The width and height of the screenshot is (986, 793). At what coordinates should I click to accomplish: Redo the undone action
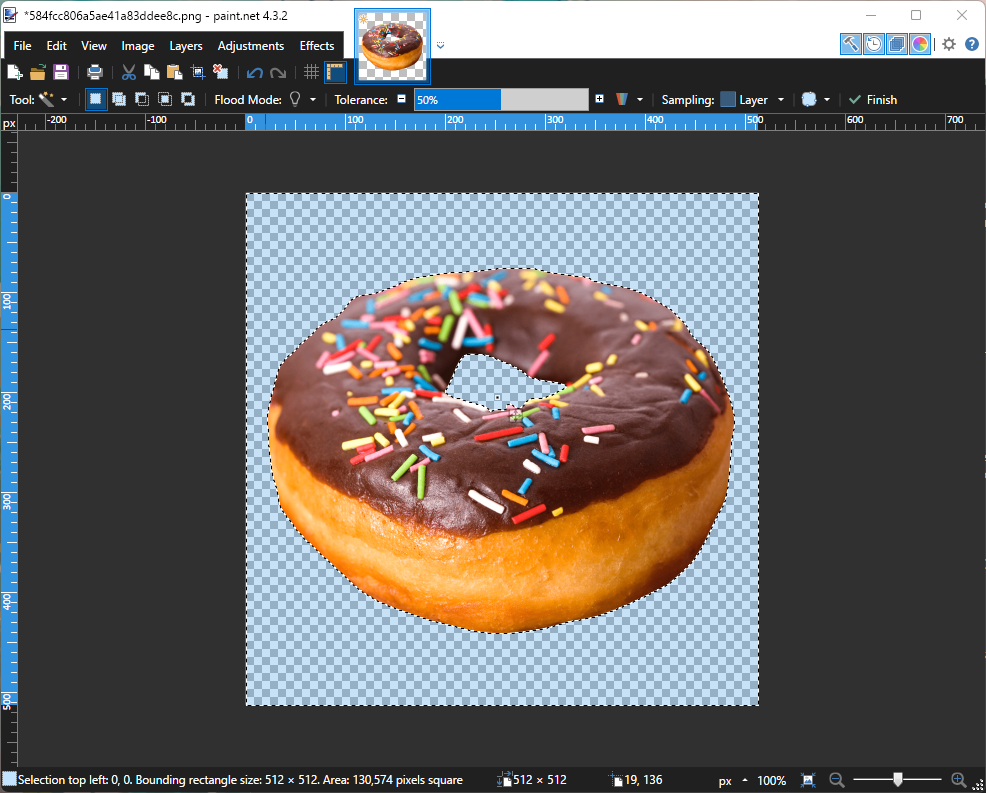(x=278, y=73)
